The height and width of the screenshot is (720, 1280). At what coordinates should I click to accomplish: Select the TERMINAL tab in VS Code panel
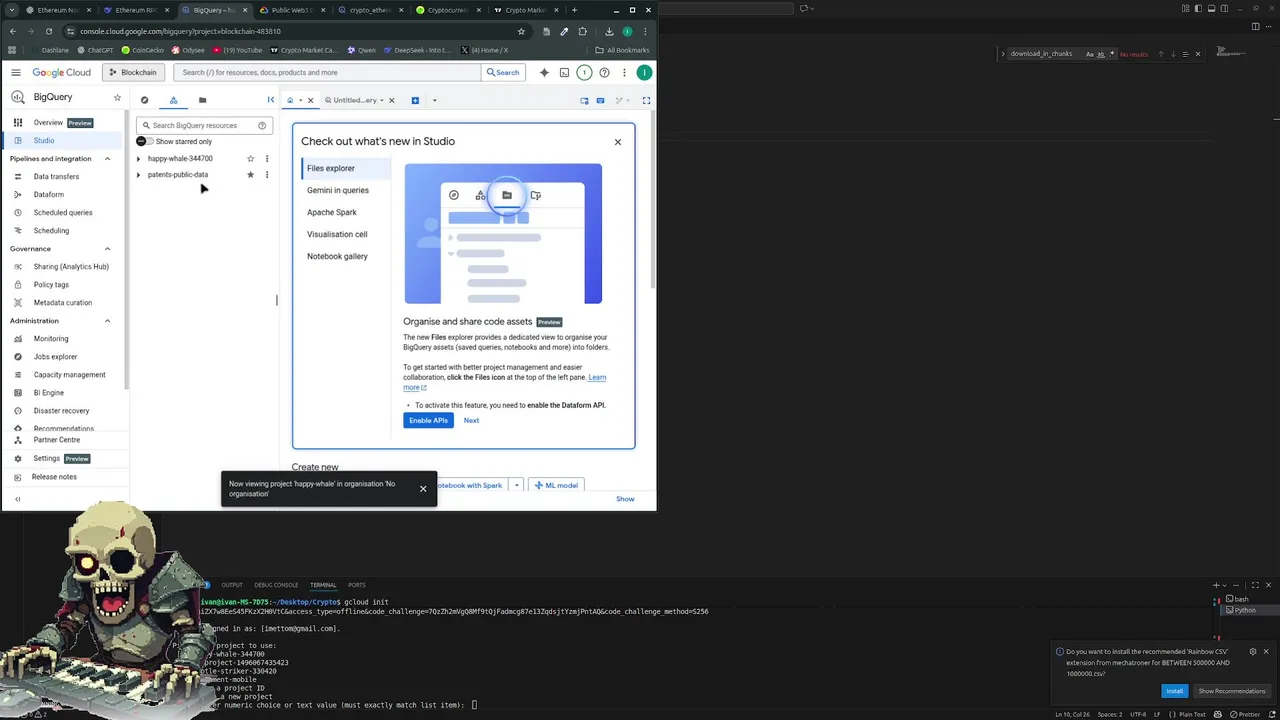point(323,585)
